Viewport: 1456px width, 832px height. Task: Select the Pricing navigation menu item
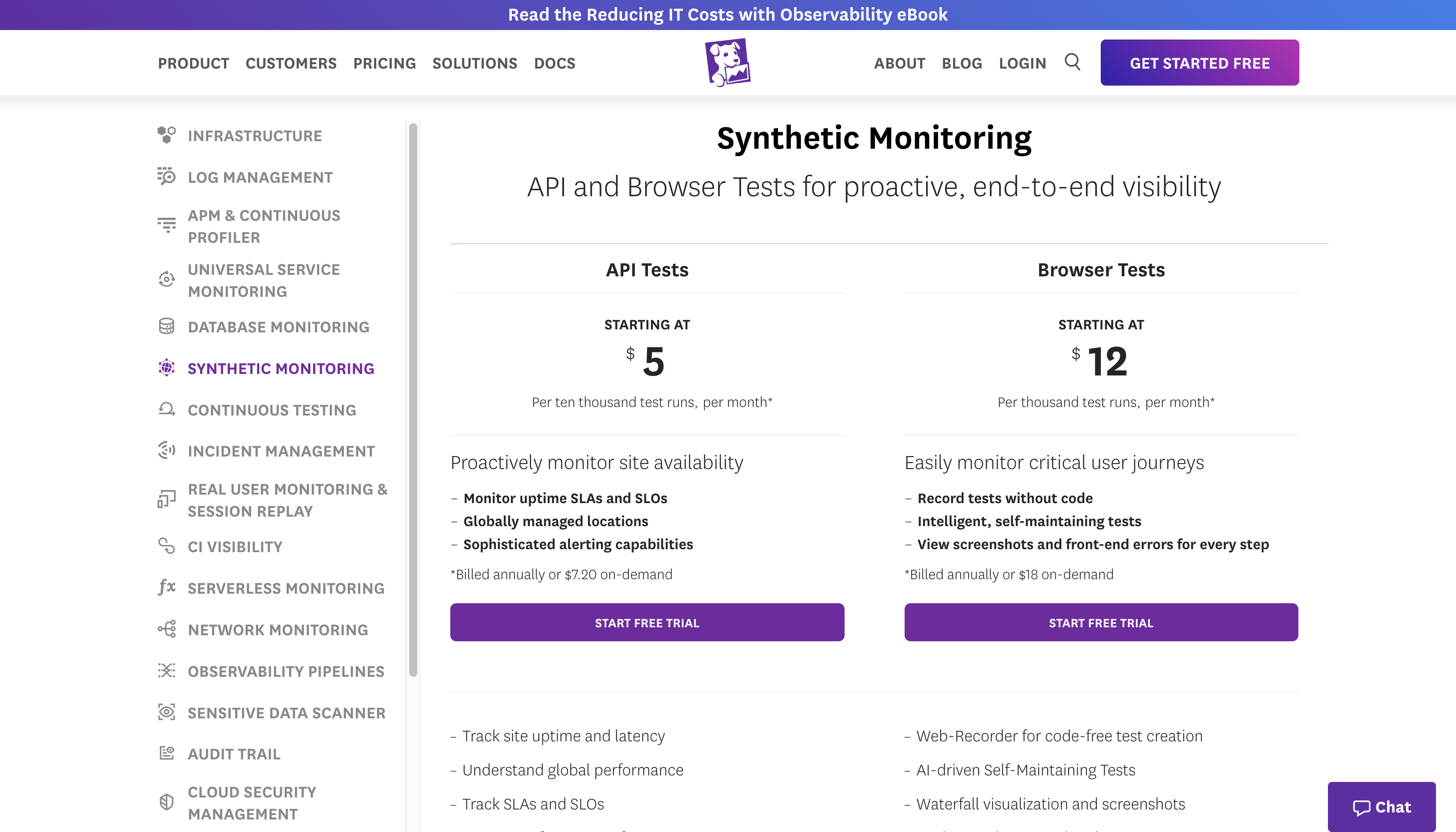(384, 62)
